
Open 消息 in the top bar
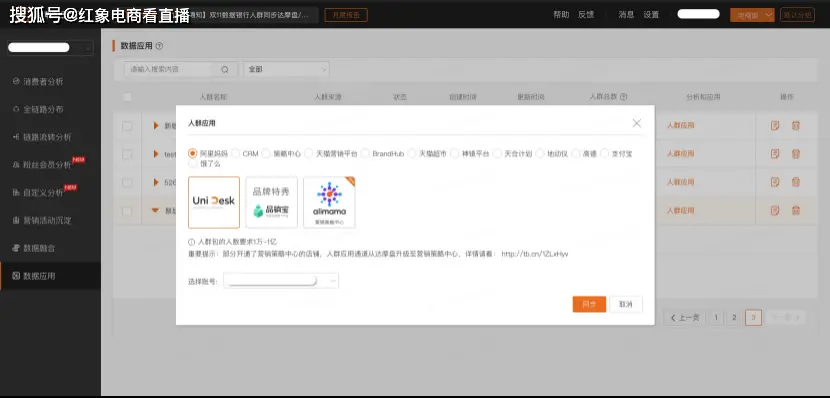(x=626, y=15)
